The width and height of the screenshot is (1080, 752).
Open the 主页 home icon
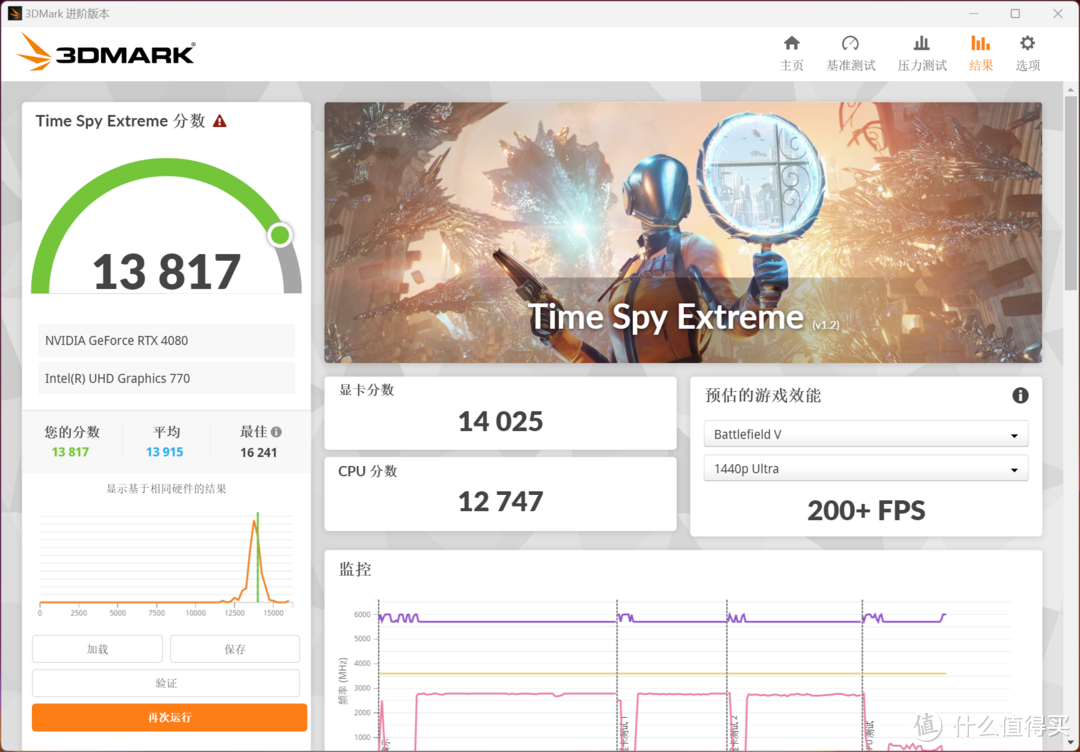[791, 43]
